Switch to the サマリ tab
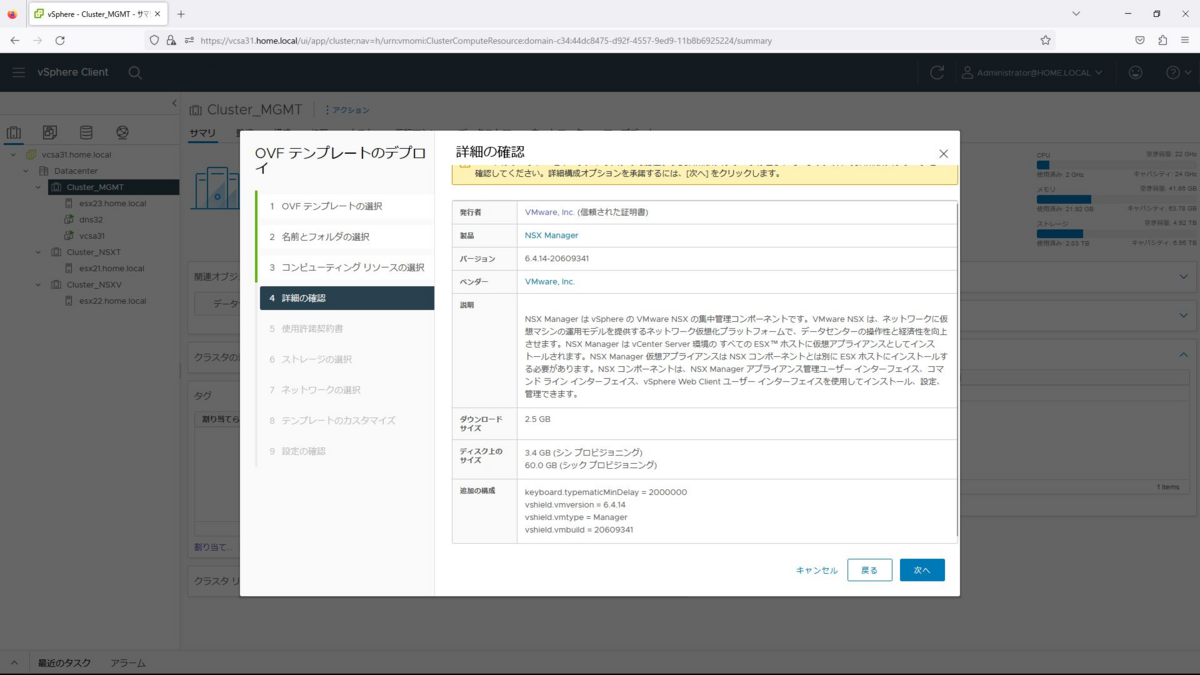1200x675 pixels. pos(203,133)
